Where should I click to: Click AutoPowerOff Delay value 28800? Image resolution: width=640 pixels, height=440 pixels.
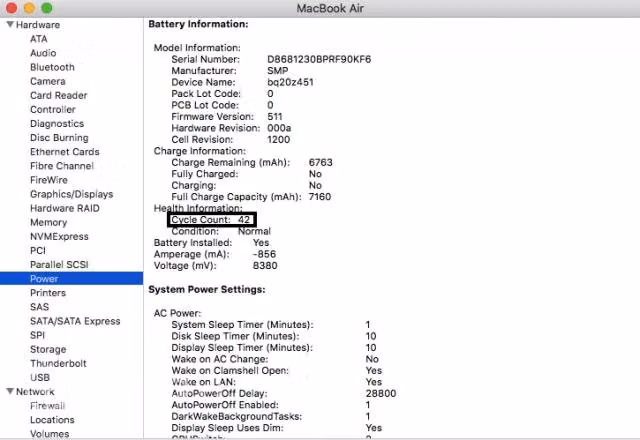[381, 393]
